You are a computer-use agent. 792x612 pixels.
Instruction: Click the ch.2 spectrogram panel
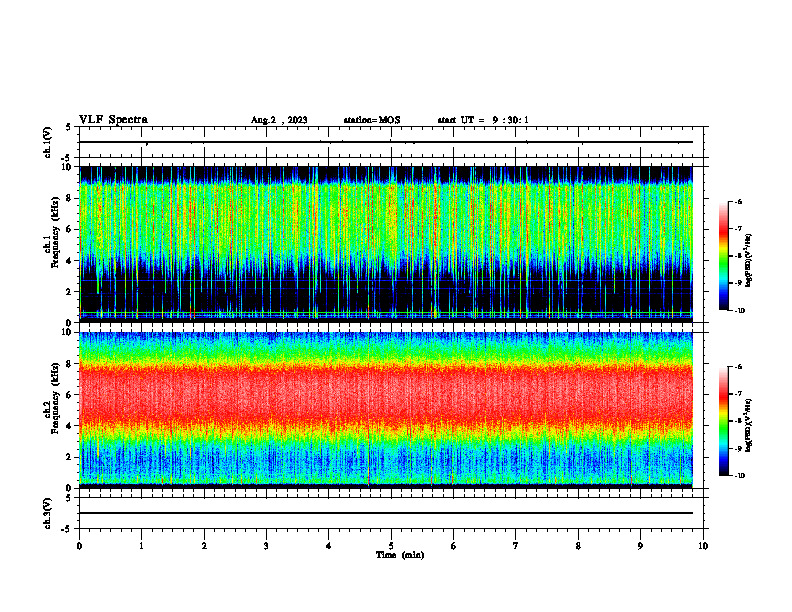coord(386,410)
